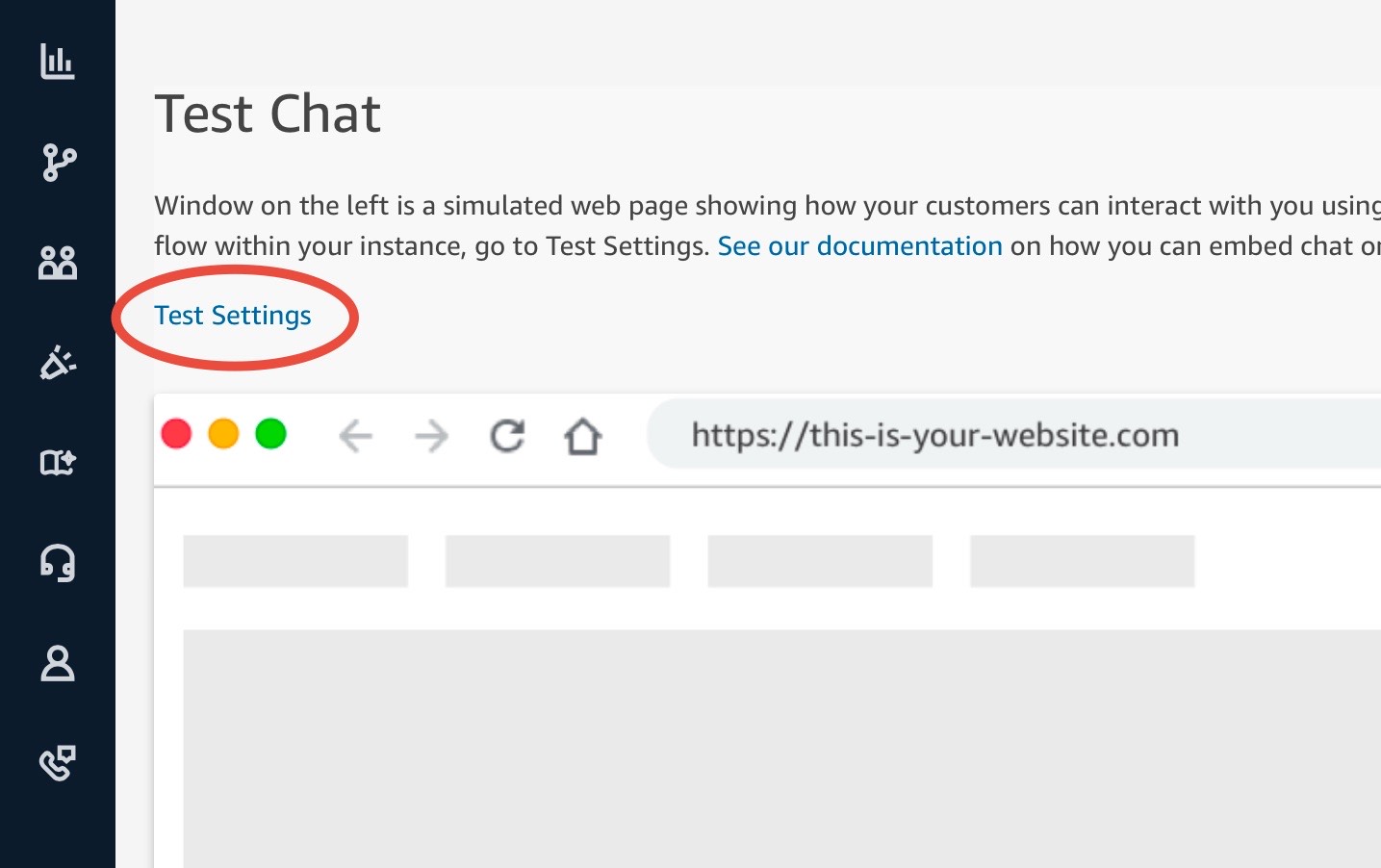Open the headset agent icon
Screen dimensions: 1381x868
[x=58, y=563]
